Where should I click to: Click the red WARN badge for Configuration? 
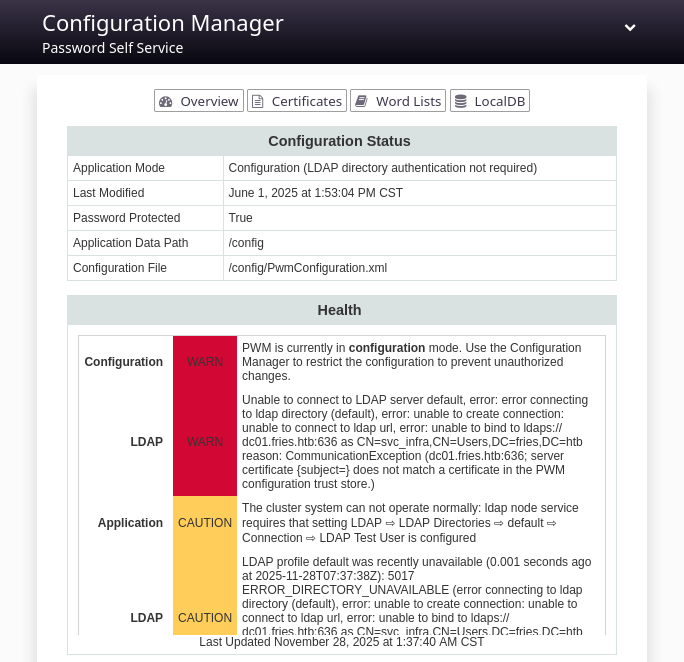click(205, 362)
